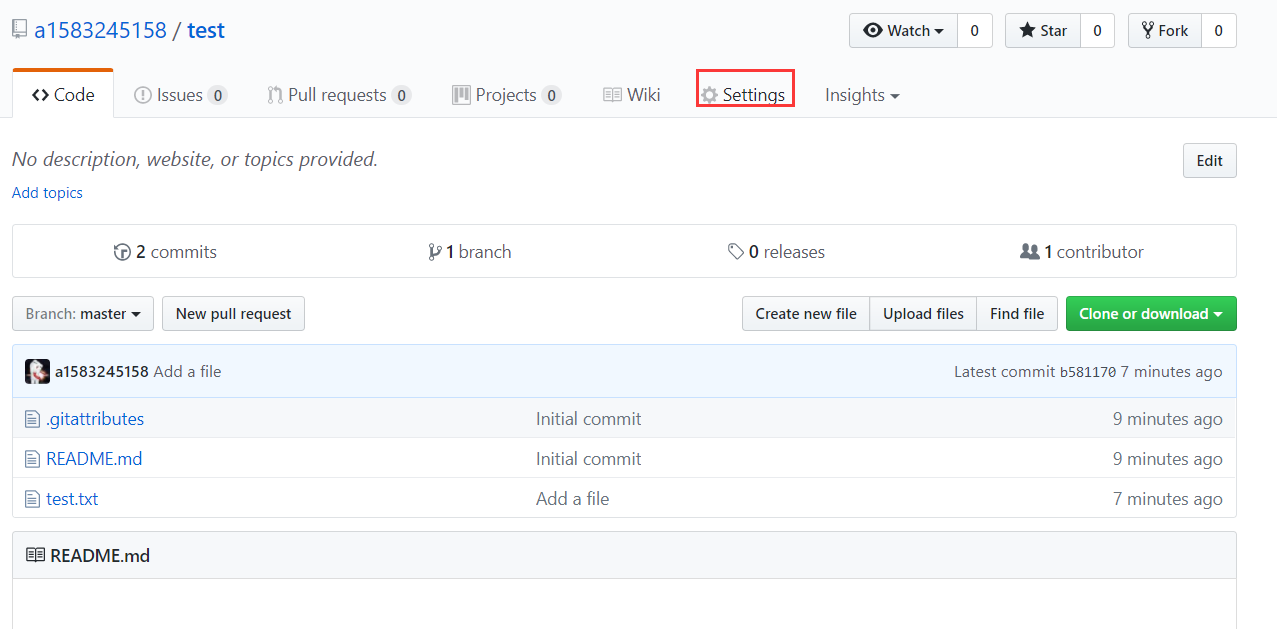Open Initial commit message for .gitattributes
This screenshot has width=1277, height=629.
tap(589, 419)
